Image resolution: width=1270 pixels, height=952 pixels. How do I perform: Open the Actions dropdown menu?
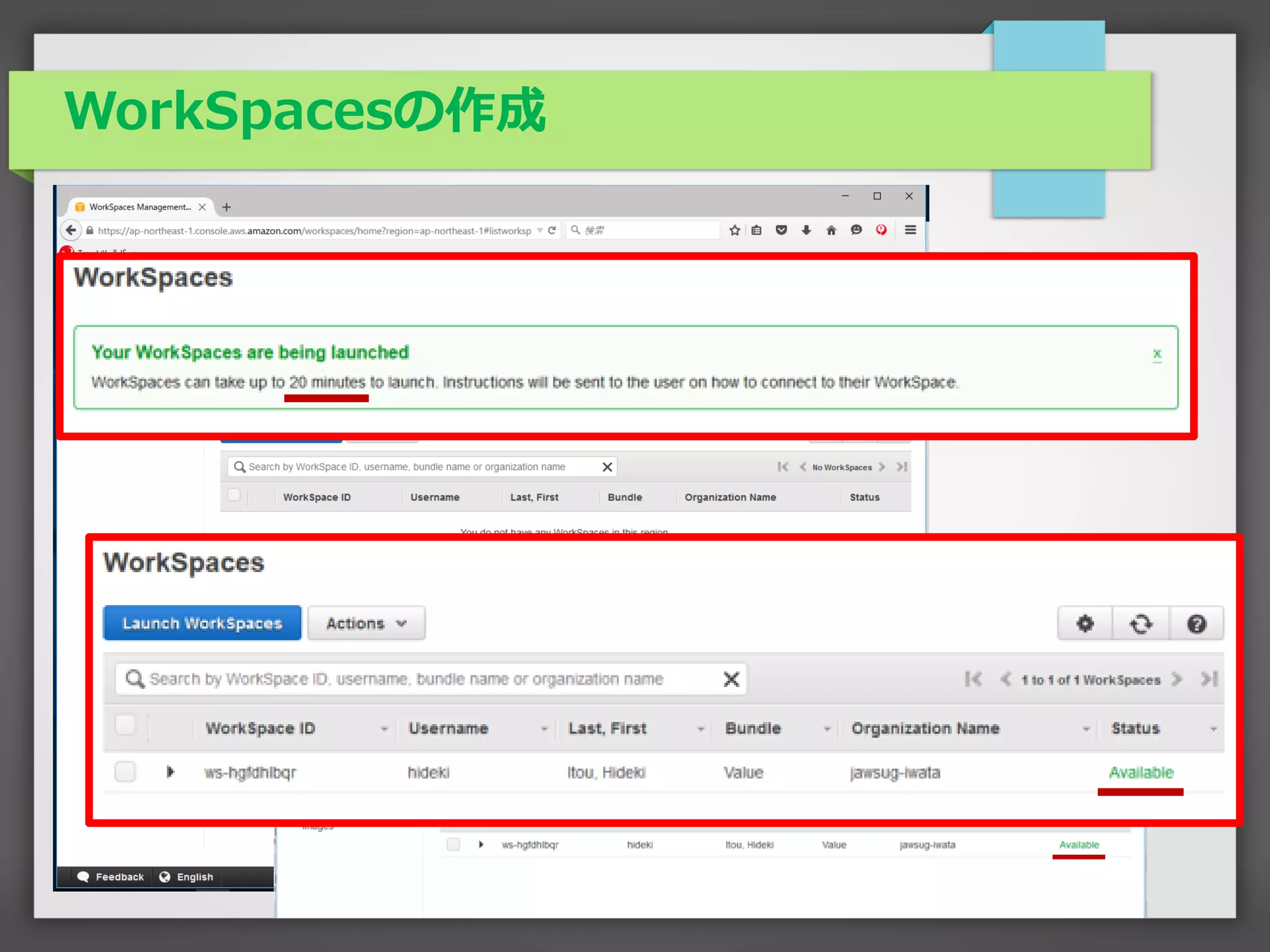[x=366, y=623]
